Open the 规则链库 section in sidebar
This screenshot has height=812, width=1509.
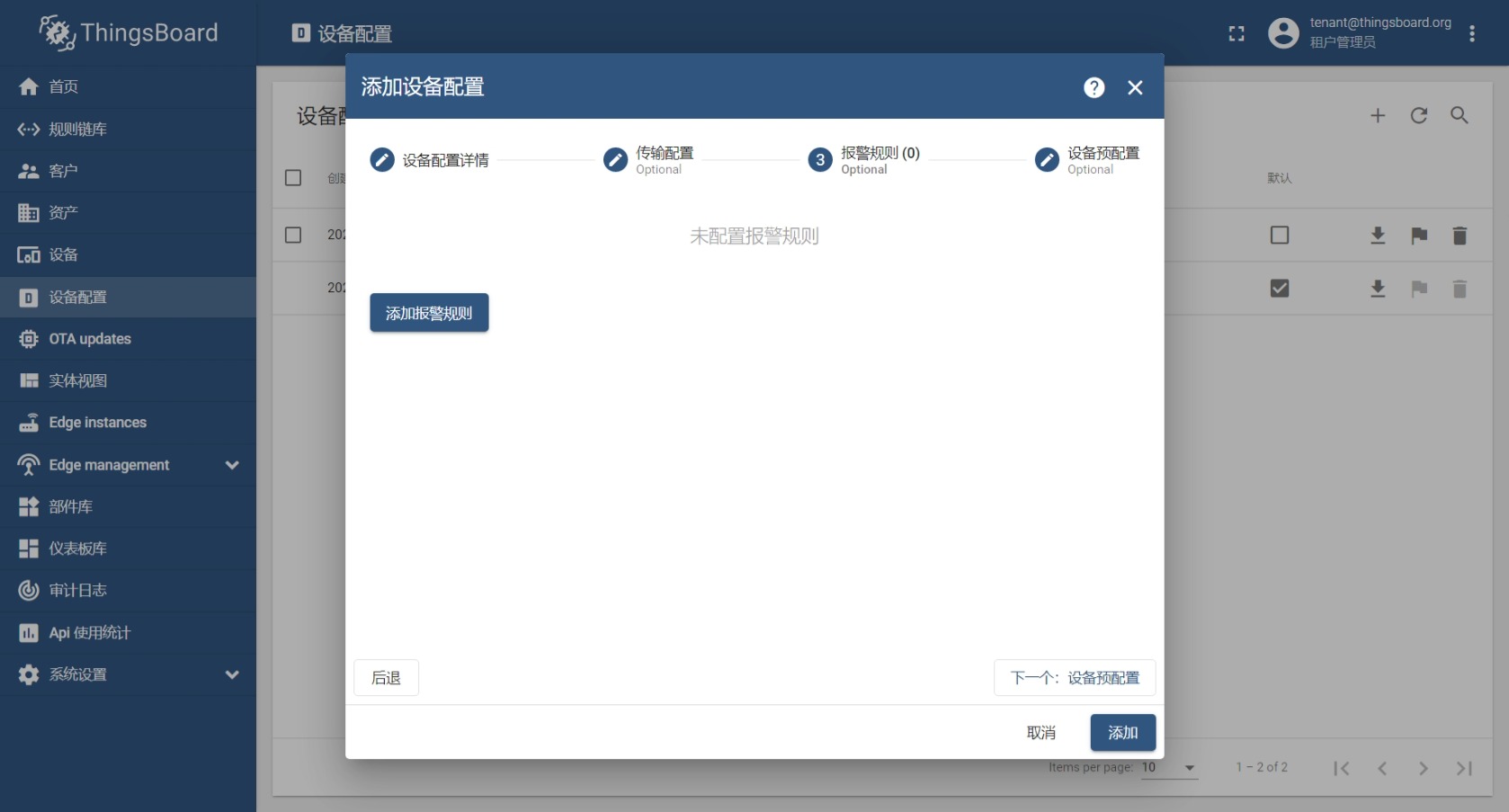point(72,129)
